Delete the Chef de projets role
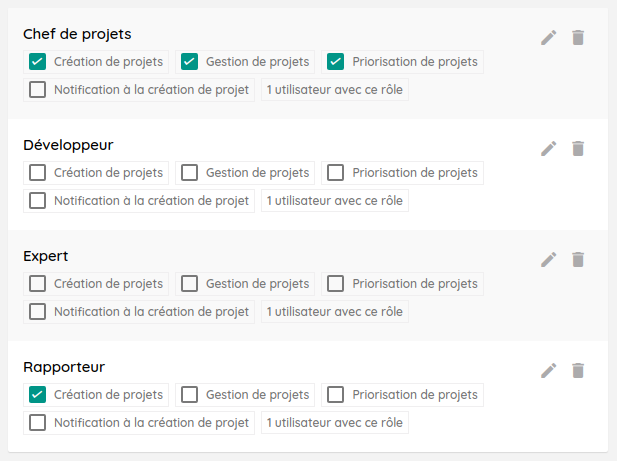617x461 pixels. point(577,37)
